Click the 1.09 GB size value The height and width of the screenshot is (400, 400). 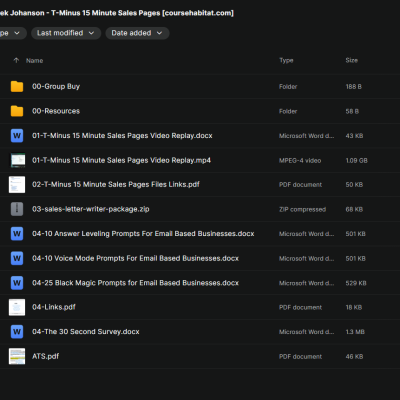(x=356, y=160)
